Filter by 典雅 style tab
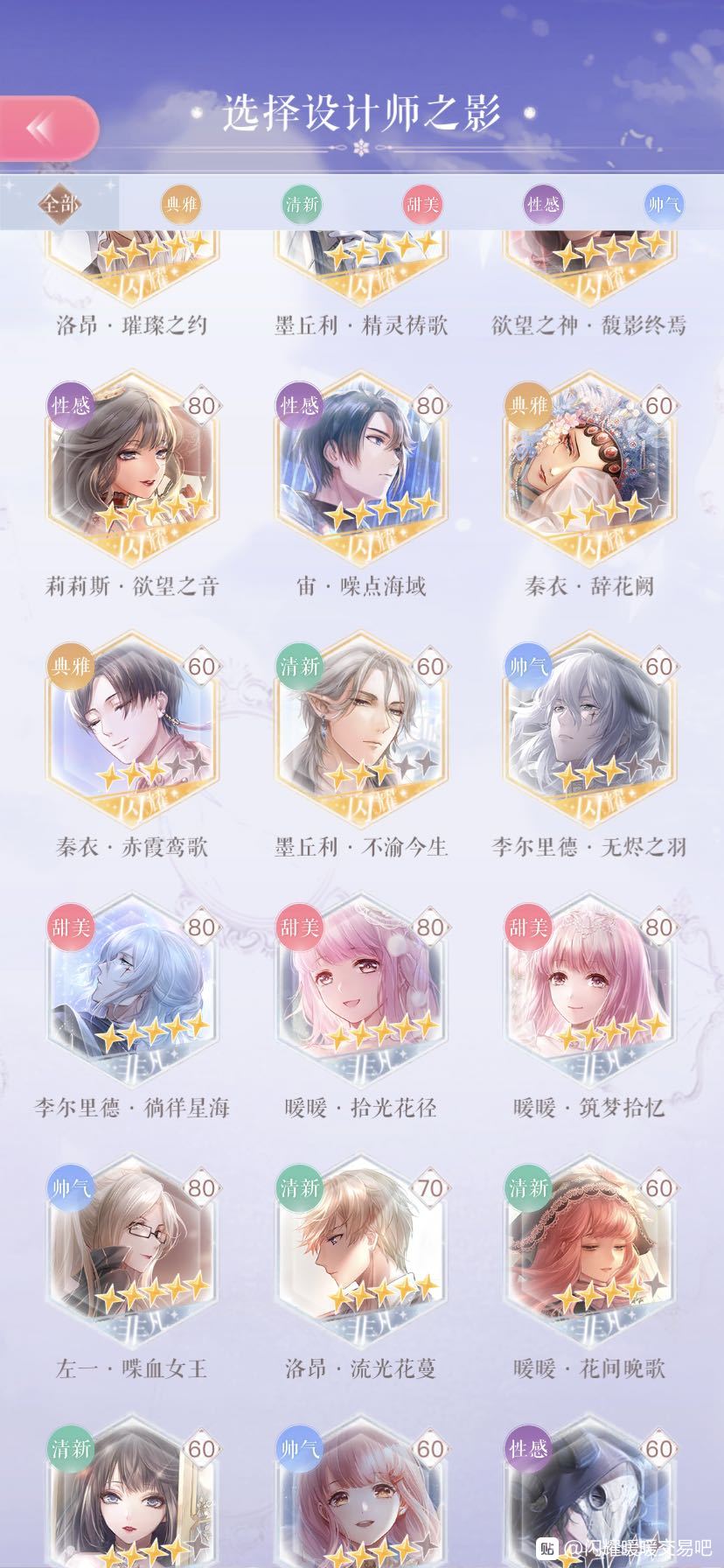The image size is (724, 1568). pos(181,206)
